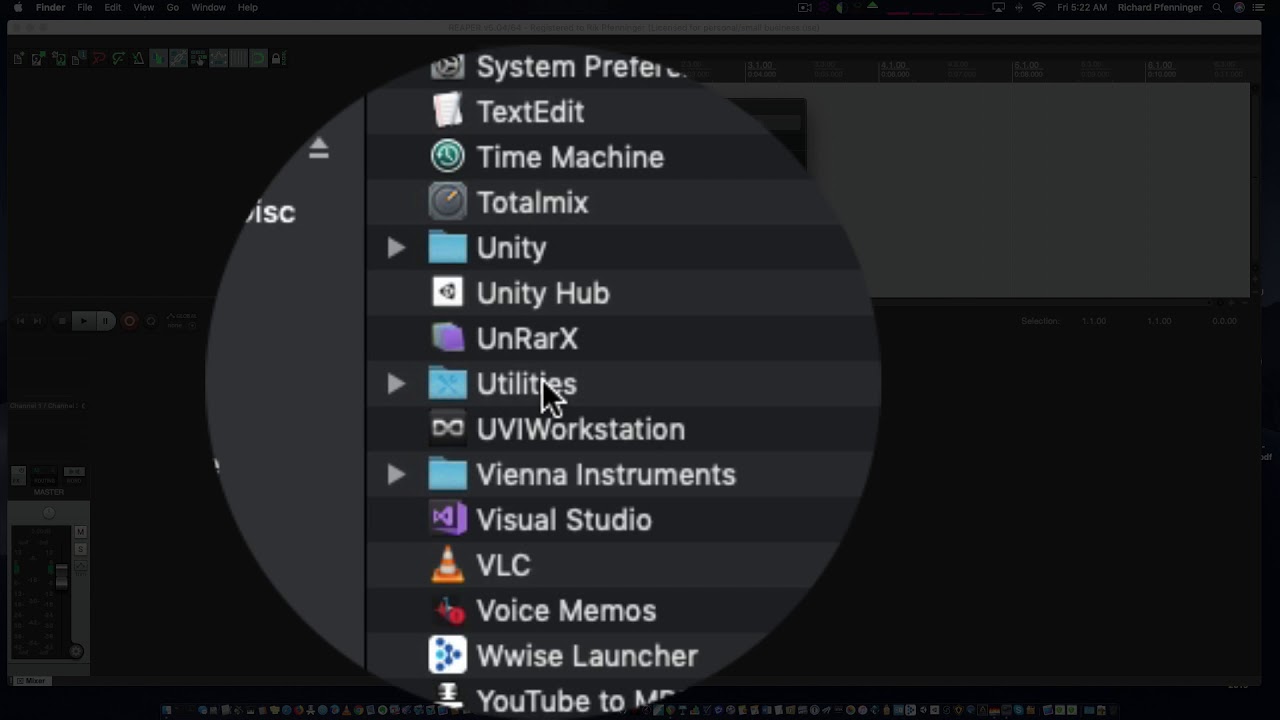1280x720 pixels.
Task: Toggle REAPER snap toolbar icon
Action: point(258,59)
